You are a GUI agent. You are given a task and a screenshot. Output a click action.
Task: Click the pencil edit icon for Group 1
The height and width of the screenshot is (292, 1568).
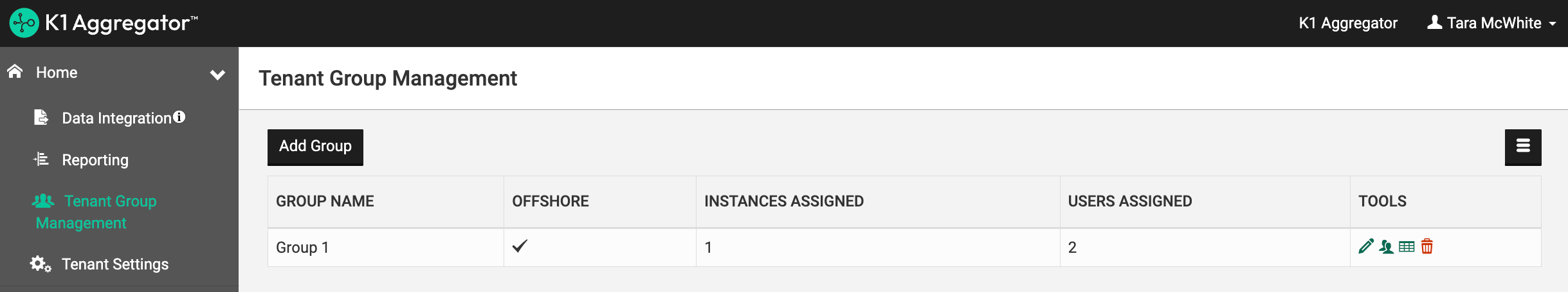pyautogui.click(x=1365, y=246)
